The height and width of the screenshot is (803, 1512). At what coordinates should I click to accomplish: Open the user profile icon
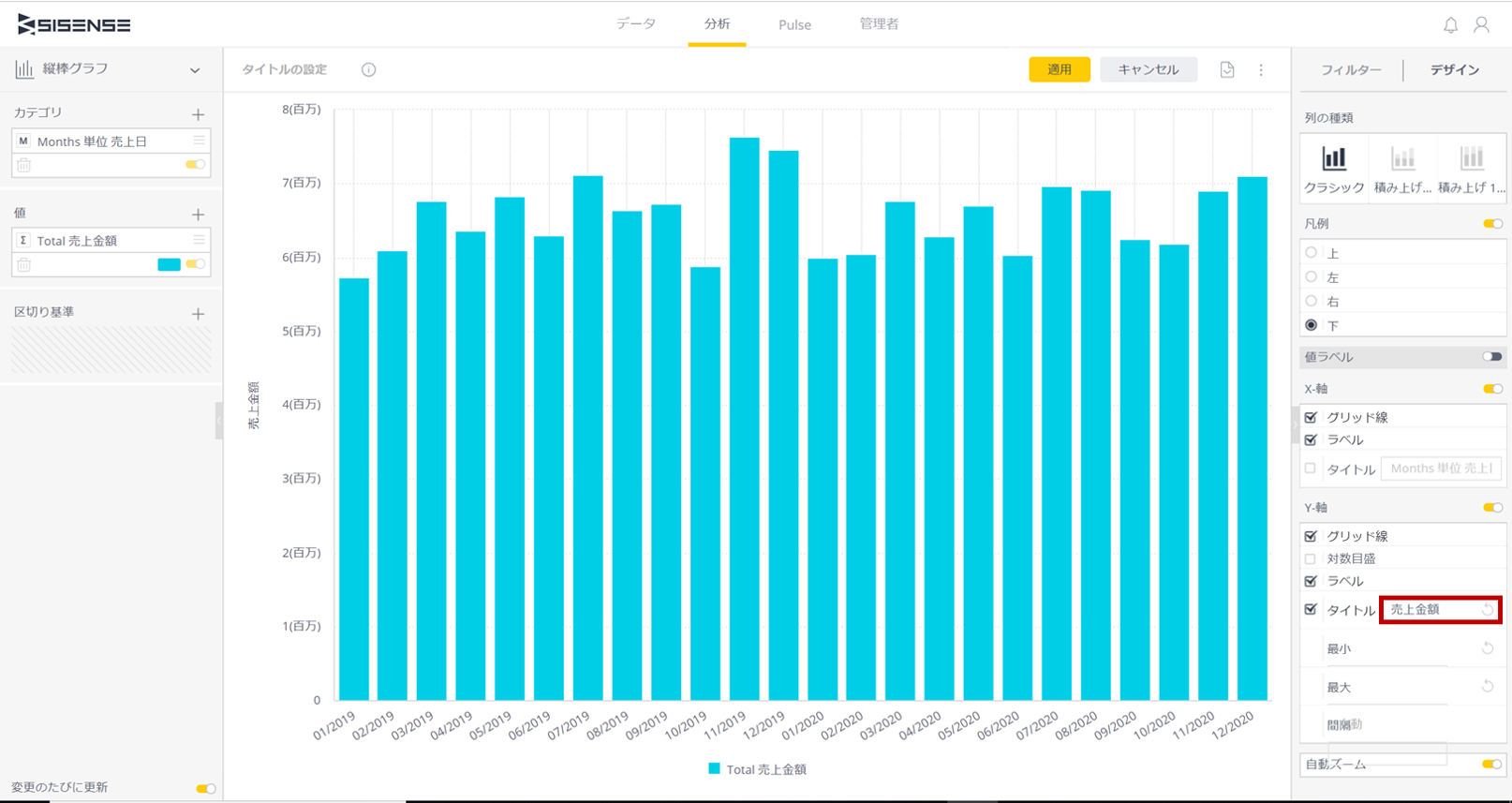coord(1481,25)
